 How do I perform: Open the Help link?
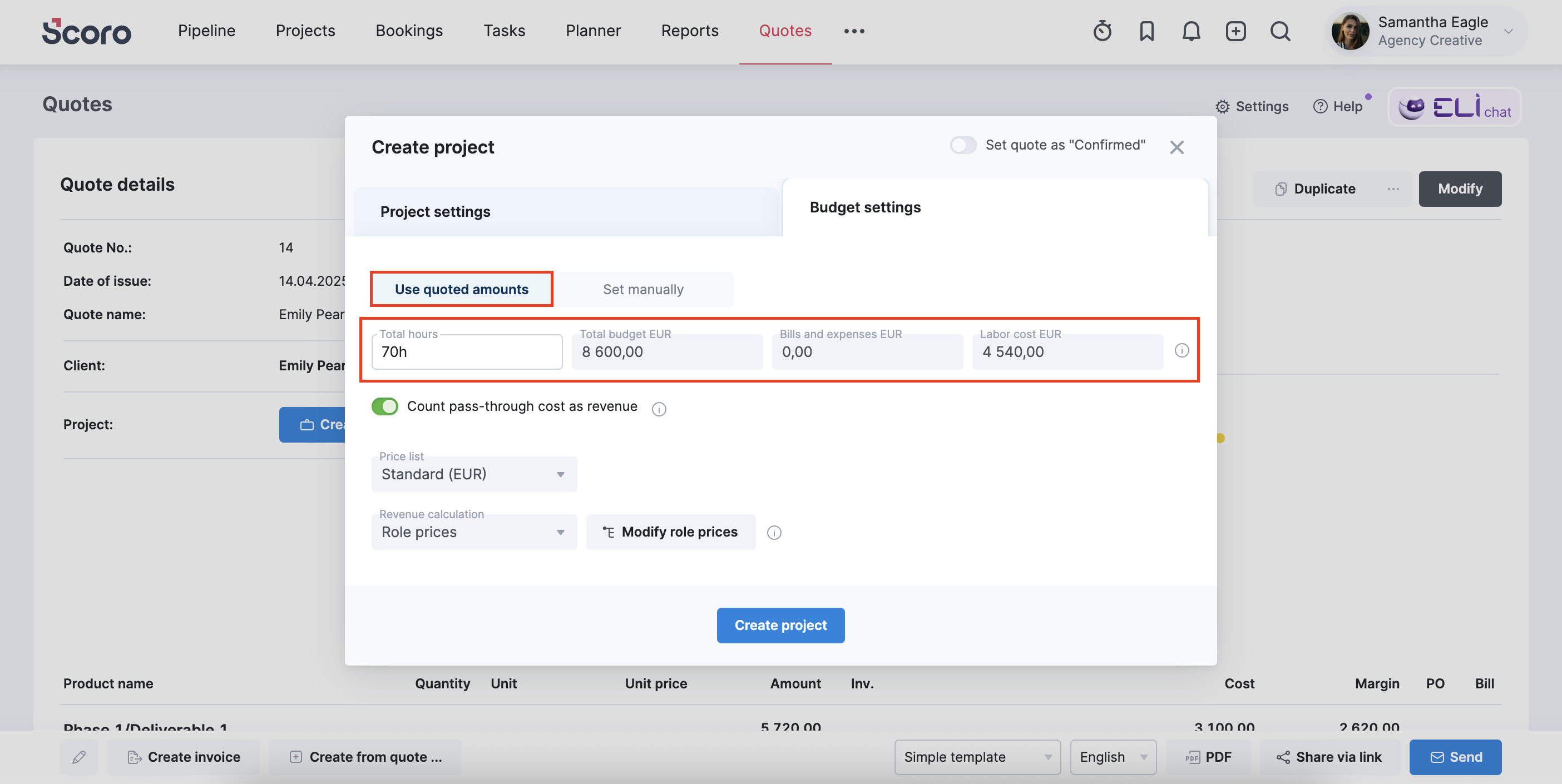pyautogui.click(x=1338, y=107)
